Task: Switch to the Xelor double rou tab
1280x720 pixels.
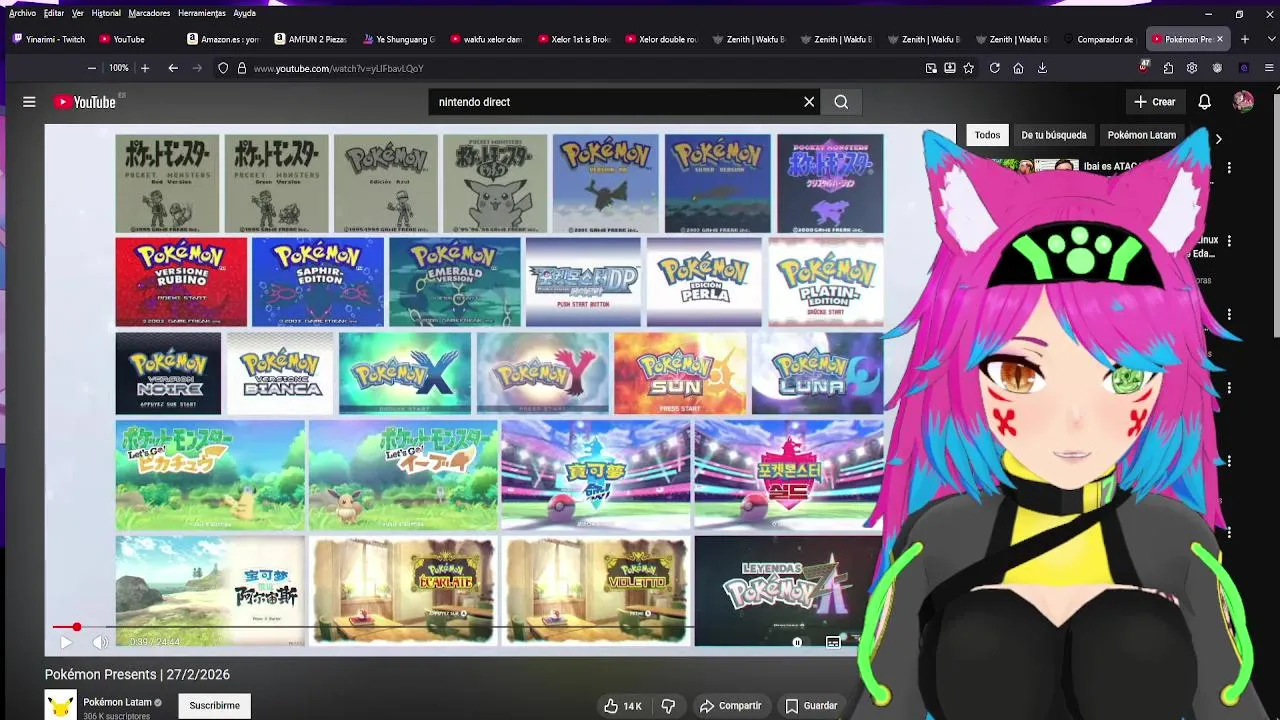Action: 662,39
